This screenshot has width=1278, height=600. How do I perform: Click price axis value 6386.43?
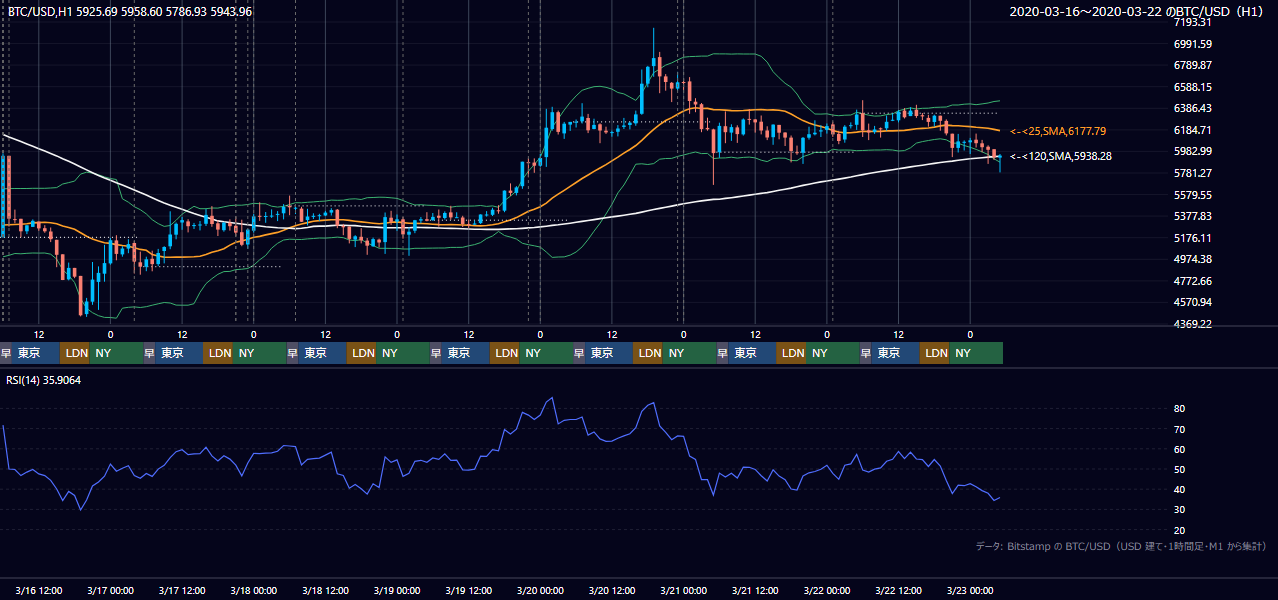click(x=1192, y=108)
